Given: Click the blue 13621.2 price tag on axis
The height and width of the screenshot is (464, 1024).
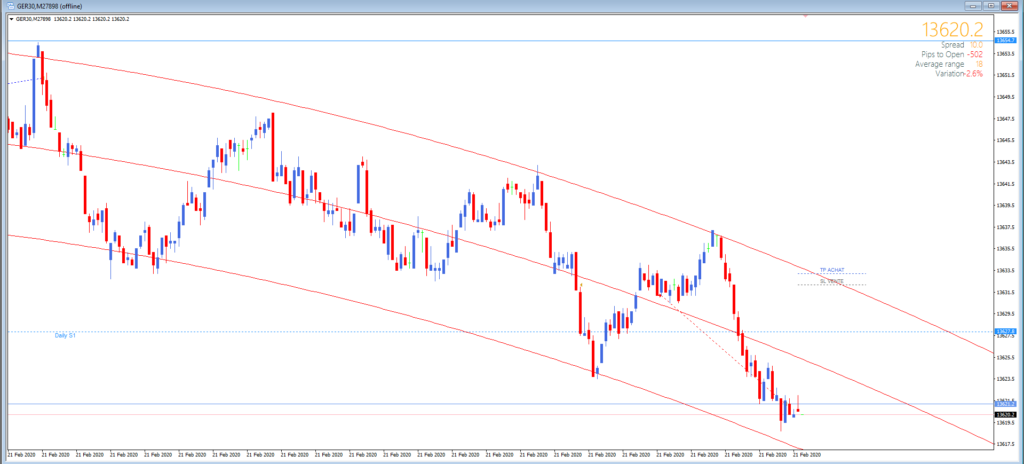Looking at the screenshot, I should click(1004, 404).
